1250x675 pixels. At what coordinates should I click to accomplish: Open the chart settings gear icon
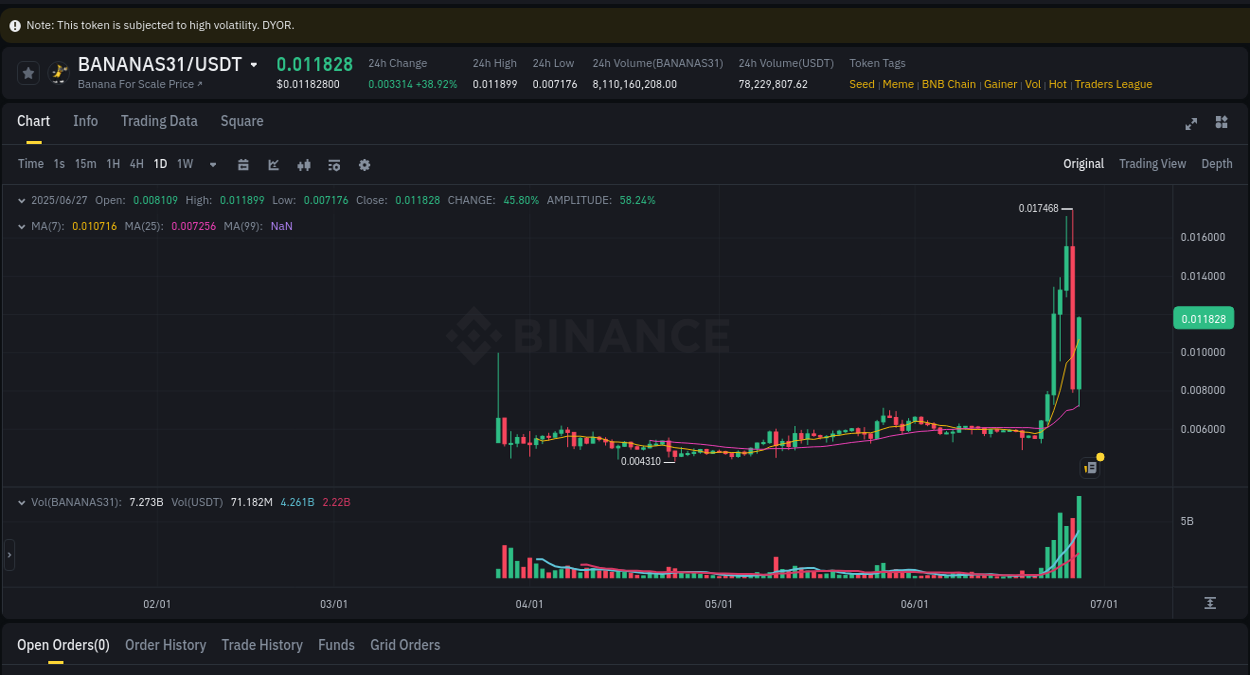(x=364, y=164)
